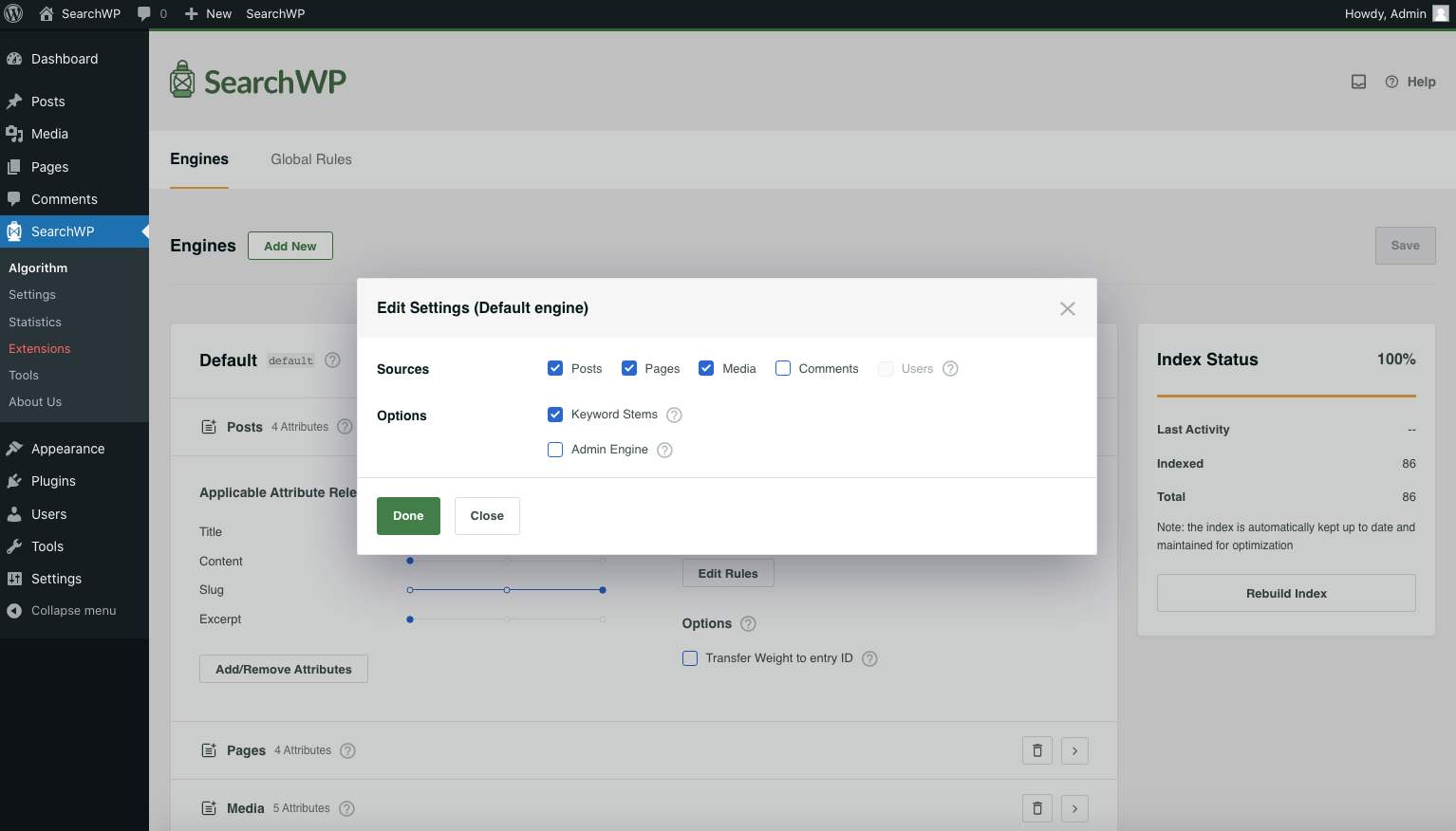Image resolution: width=1456 pixels, height=831 pixels.
Task: Adjust the Excerpt relevance slider
Action: click(x=506, y=619)
